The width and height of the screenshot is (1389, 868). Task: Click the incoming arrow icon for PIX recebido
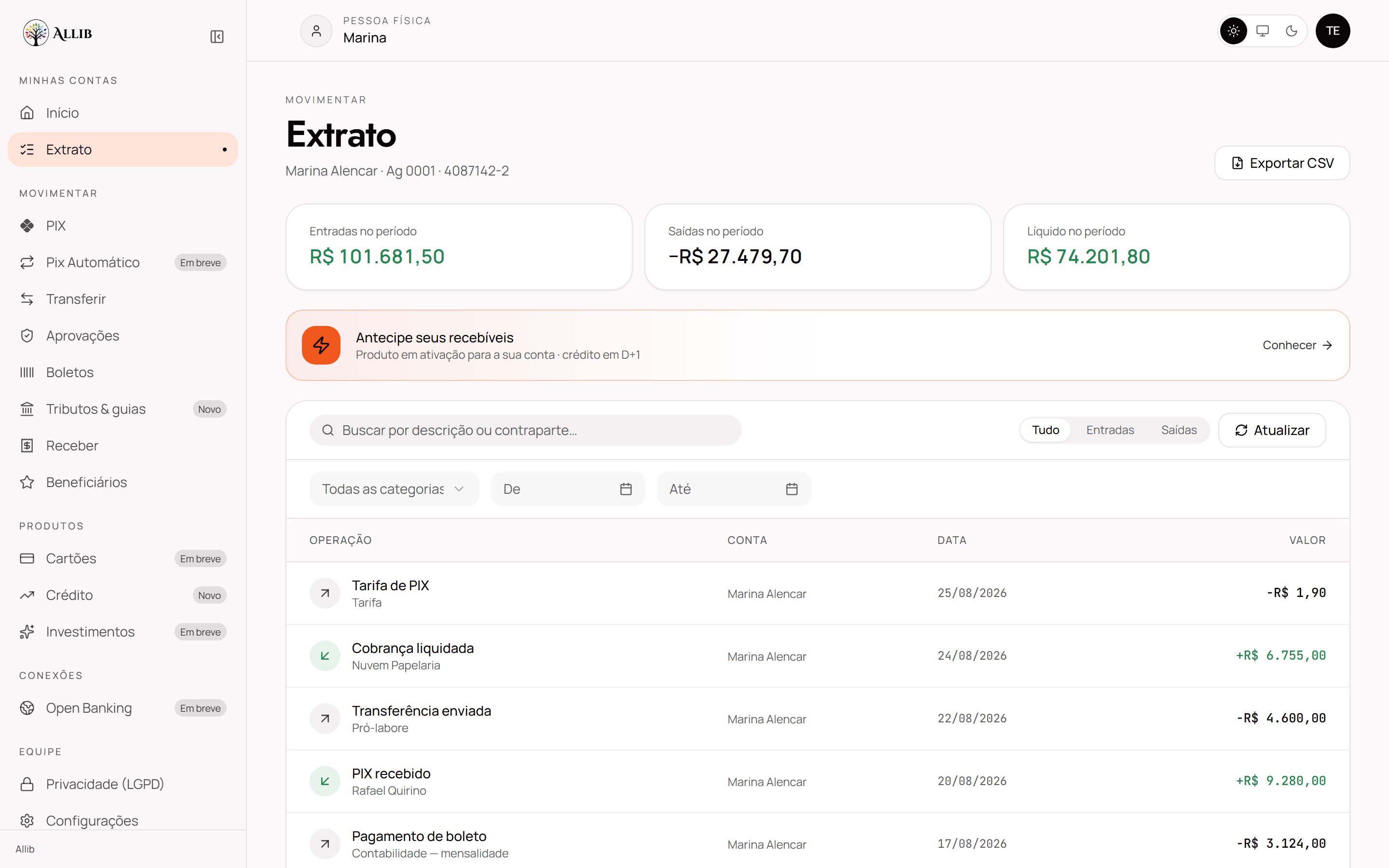(x=325, y=781)
